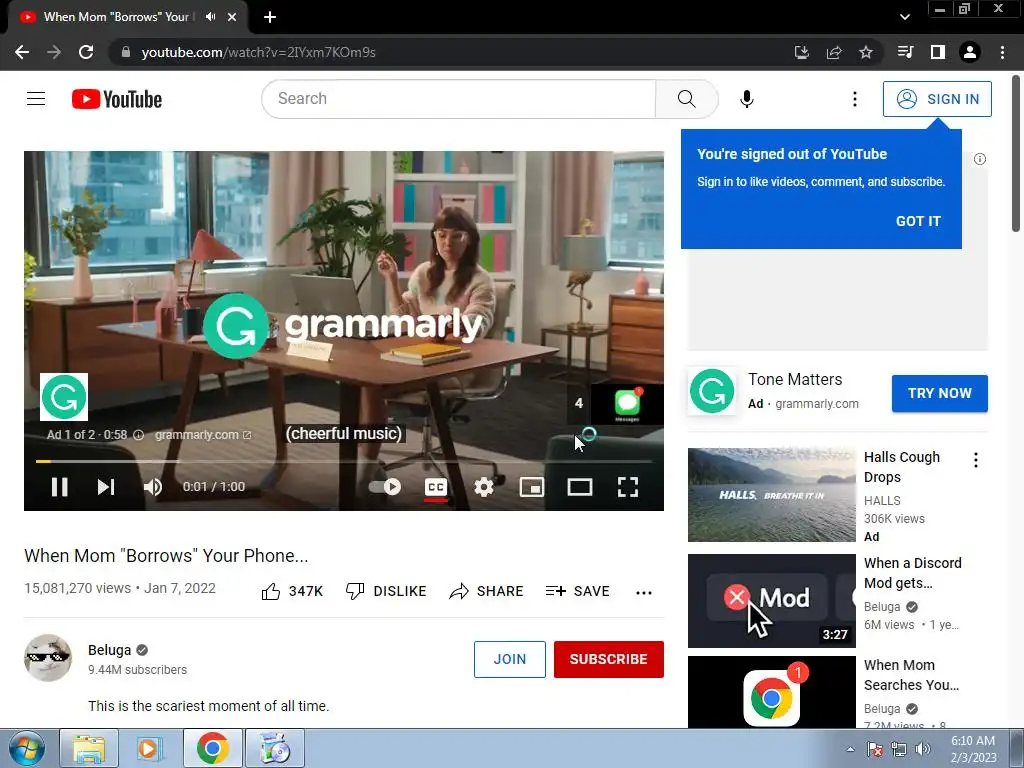This screenshot has height=768, width=1024.
Task: Open the ad info icon above sidebar ad
Action: (980, 159)
